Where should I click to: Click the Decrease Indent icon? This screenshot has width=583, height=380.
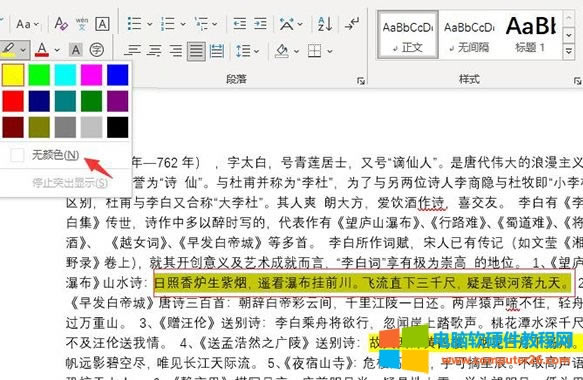click(x=239, y=24)
